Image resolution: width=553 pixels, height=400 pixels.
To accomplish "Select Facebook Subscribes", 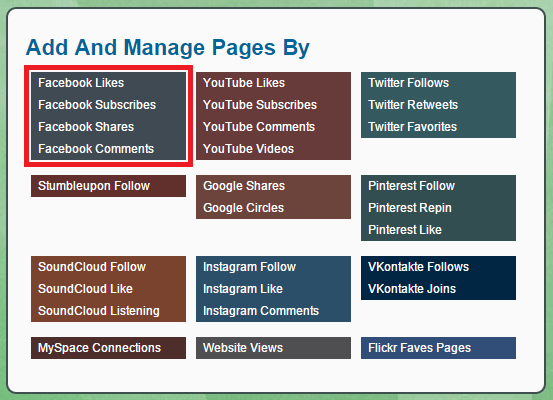I will 97,105.
